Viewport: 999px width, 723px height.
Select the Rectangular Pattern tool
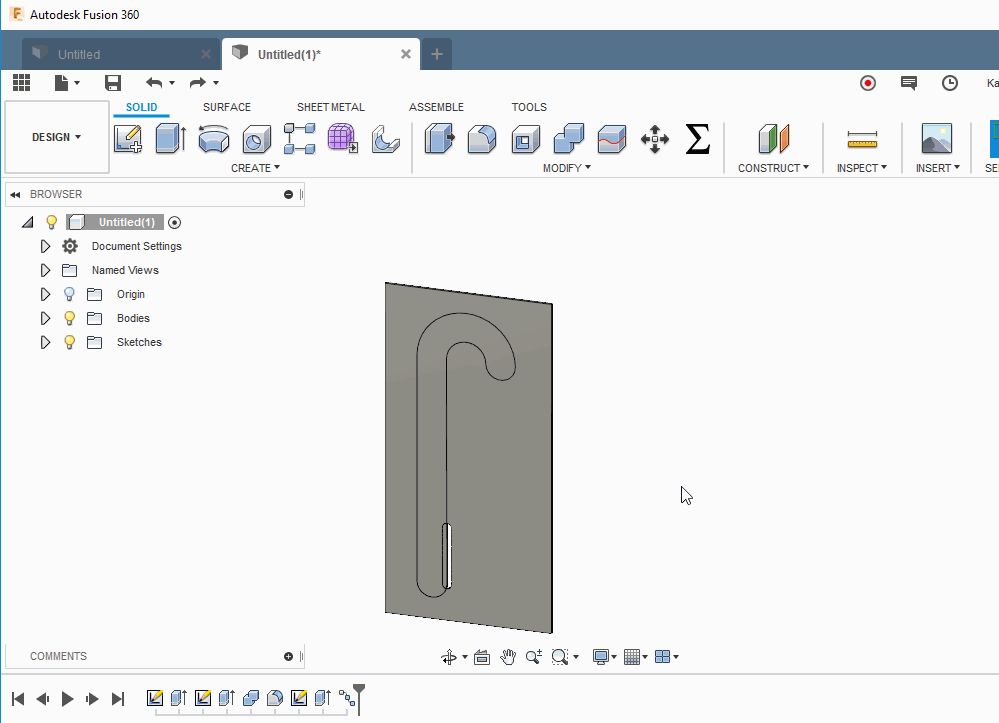coord(299,139)
